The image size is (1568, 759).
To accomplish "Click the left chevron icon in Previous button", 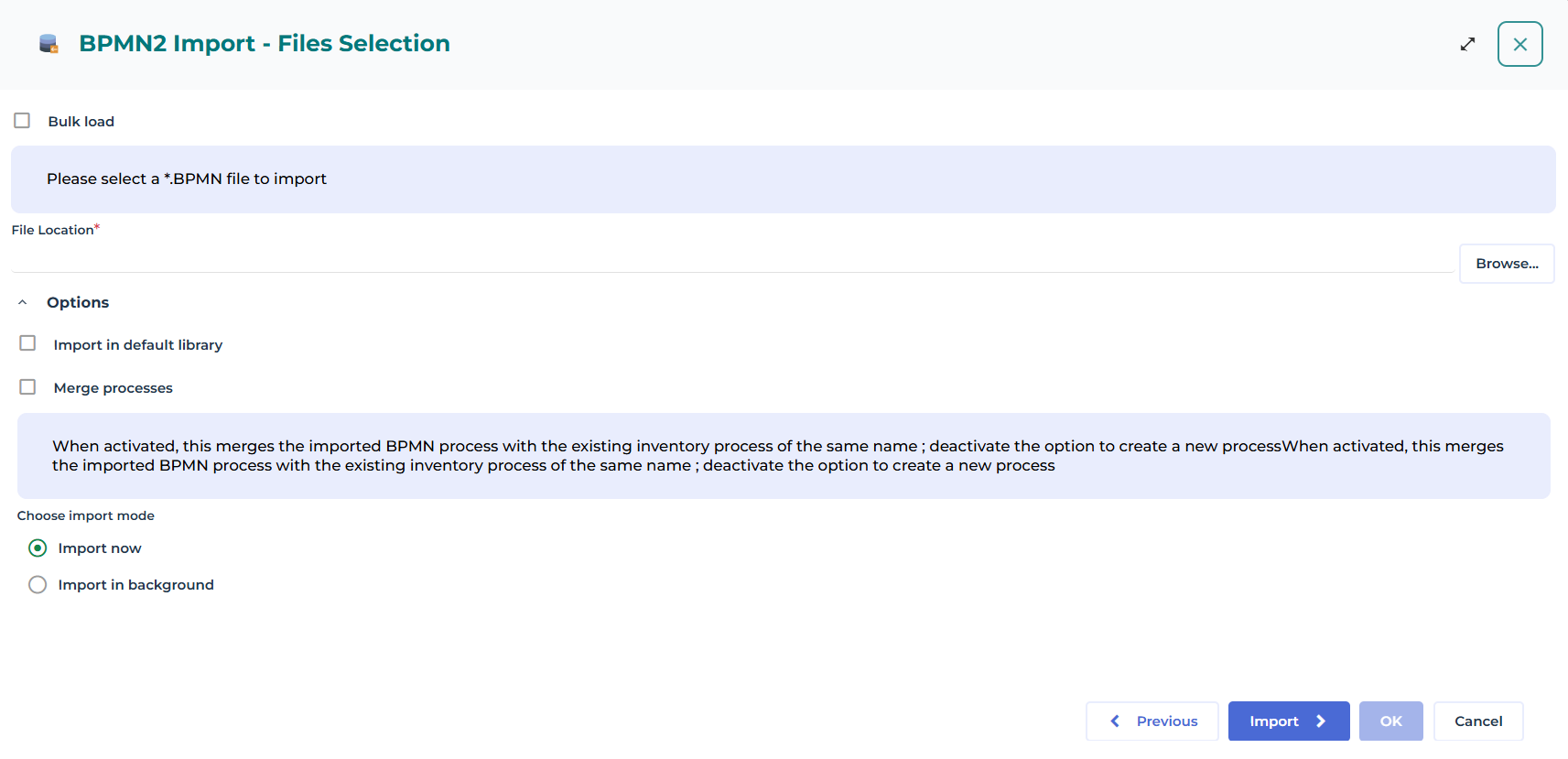I will click(1115, 721).
